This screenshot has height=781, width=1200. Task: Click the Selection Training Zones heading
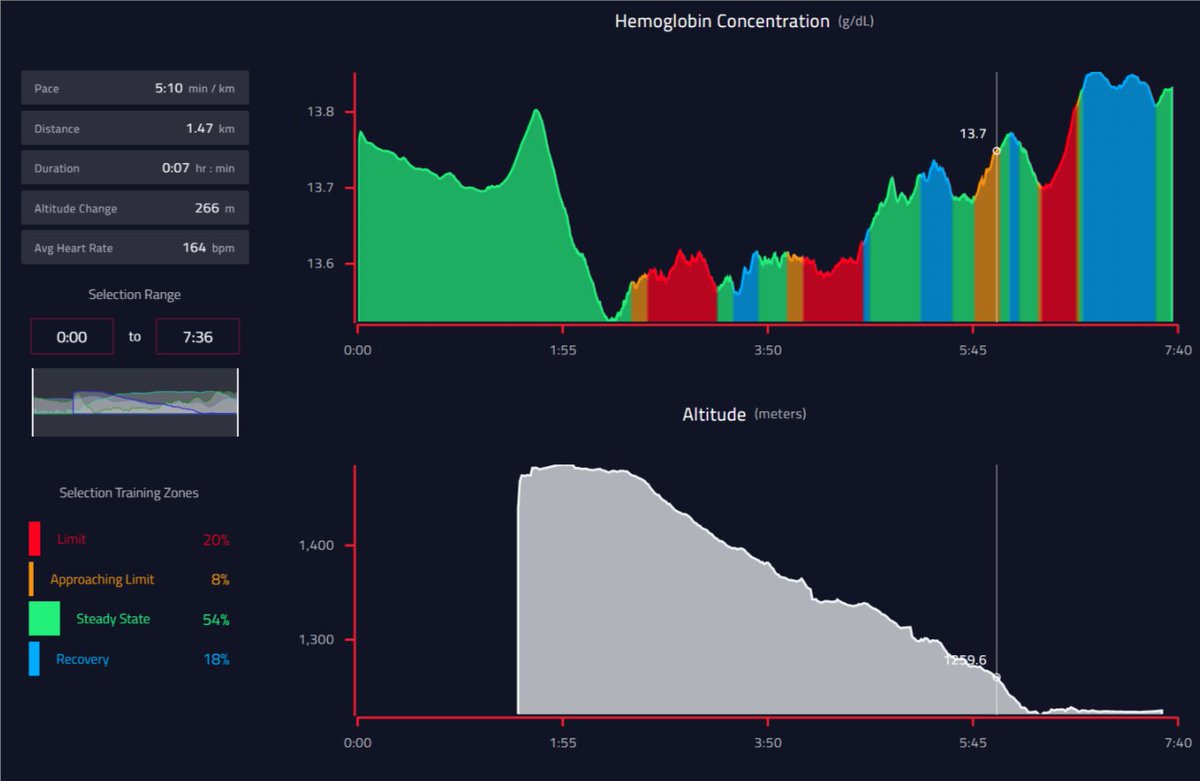(128, 493)
